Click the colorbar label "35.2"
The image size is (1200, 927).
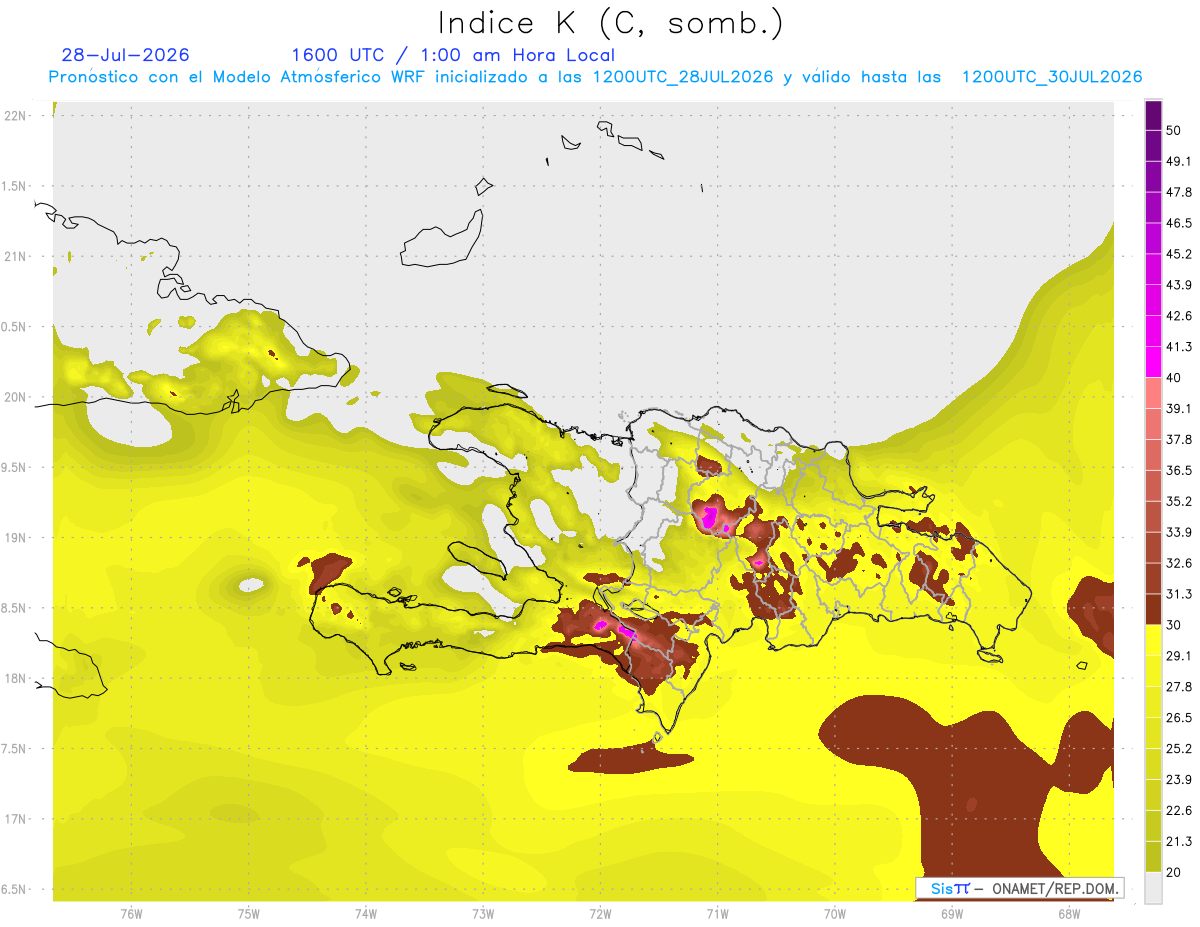tap(1179, 501)
